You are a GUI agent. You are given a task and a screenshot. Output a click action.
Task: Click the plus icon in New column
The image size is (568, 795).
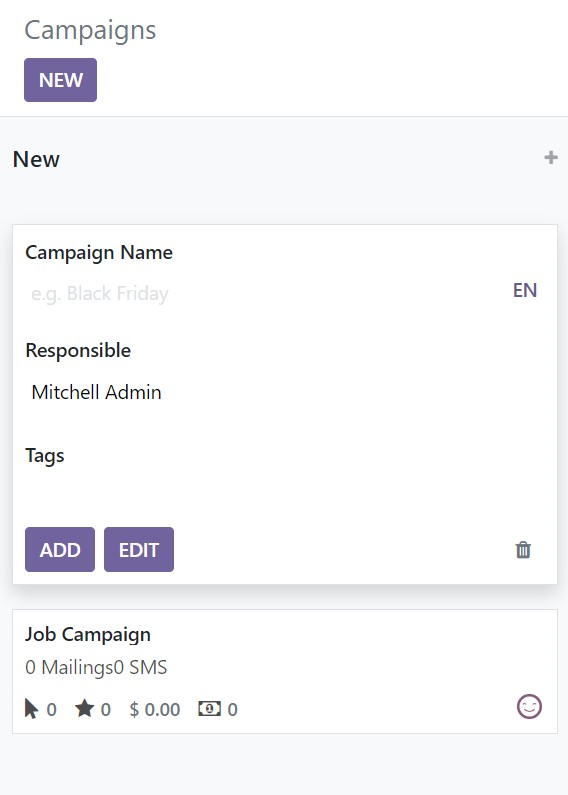[x=551, y=158]
